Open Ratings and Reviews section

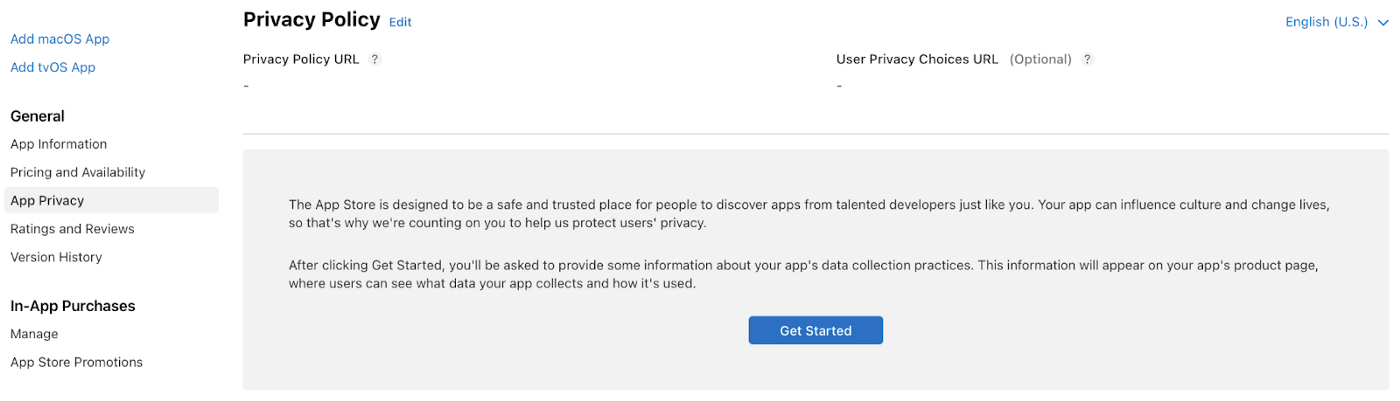(72, 229)
